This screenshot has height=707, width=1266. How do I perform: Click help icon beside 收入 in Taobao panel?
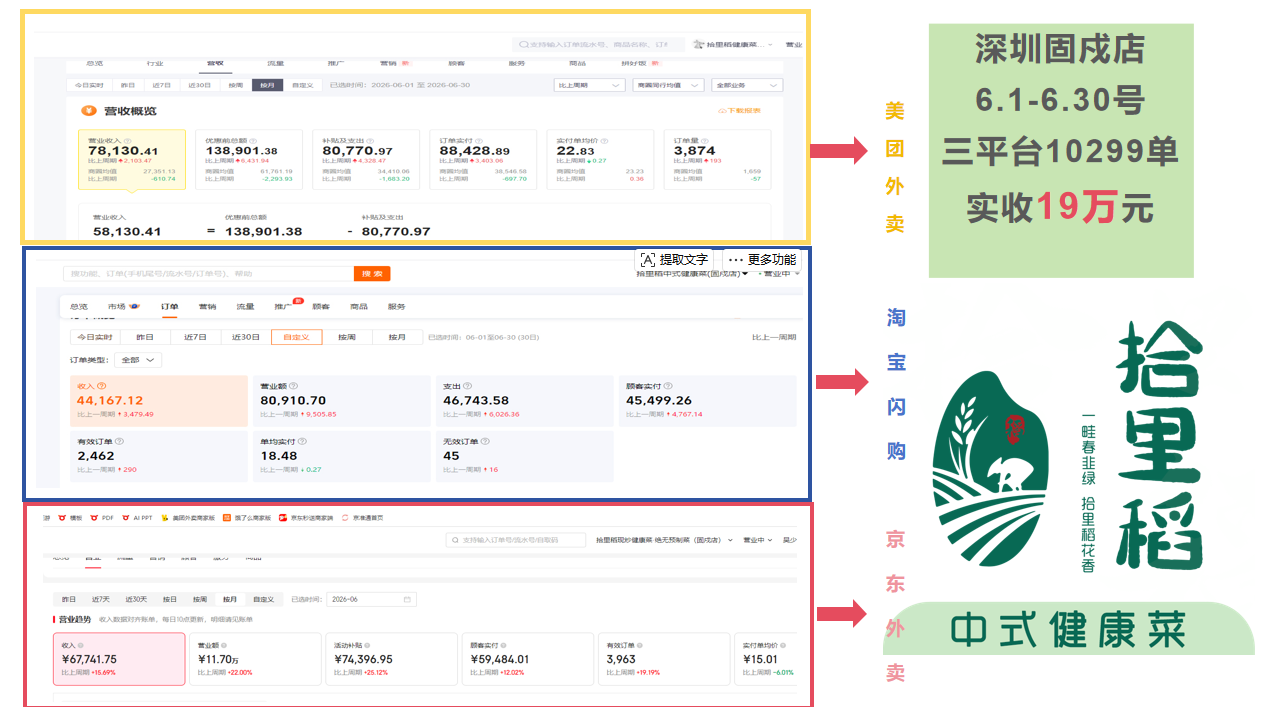coord(102,386)
